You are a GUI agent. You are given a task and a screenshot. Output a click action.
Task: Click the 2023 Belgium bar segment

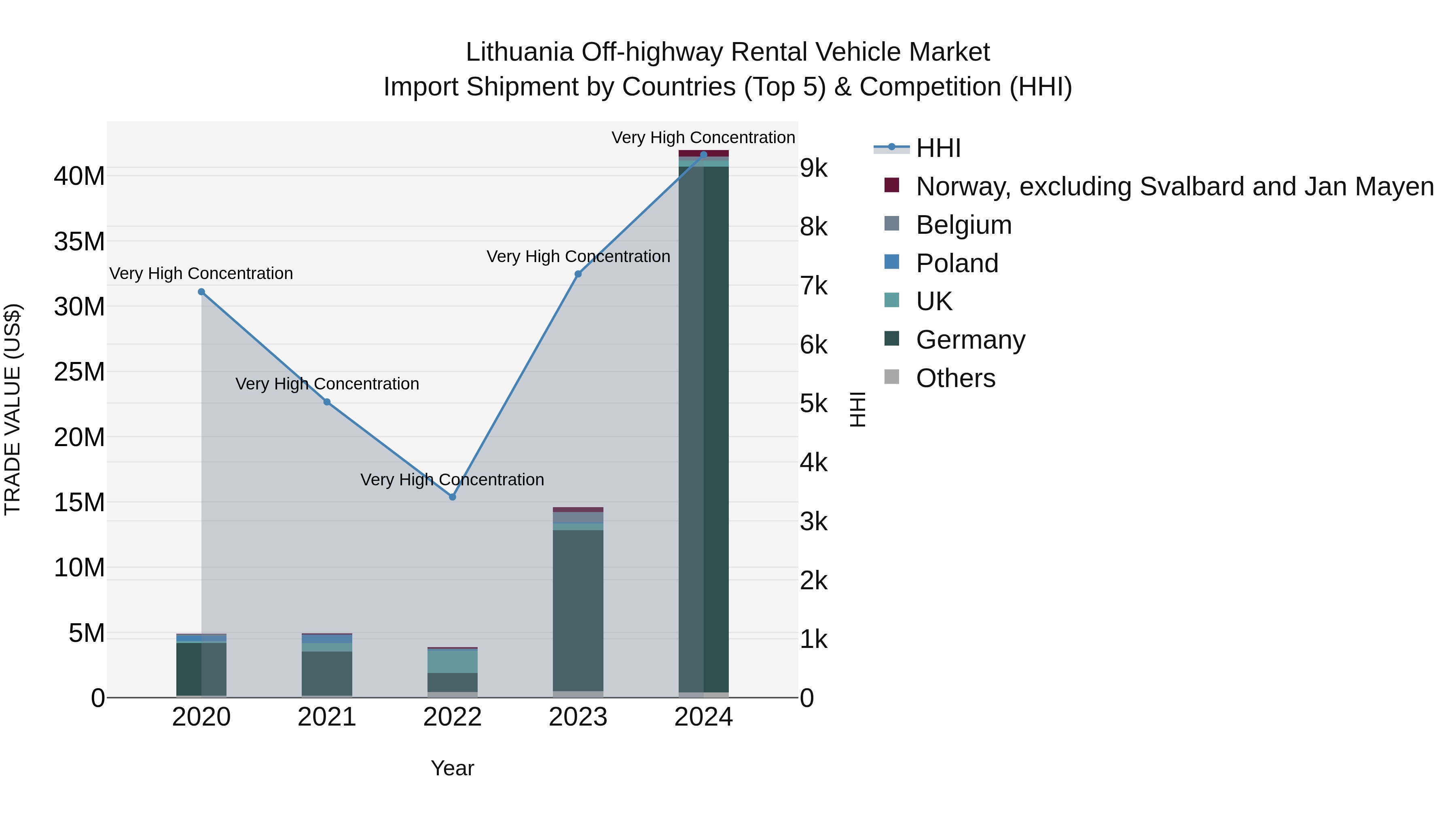tap(578, 517)
